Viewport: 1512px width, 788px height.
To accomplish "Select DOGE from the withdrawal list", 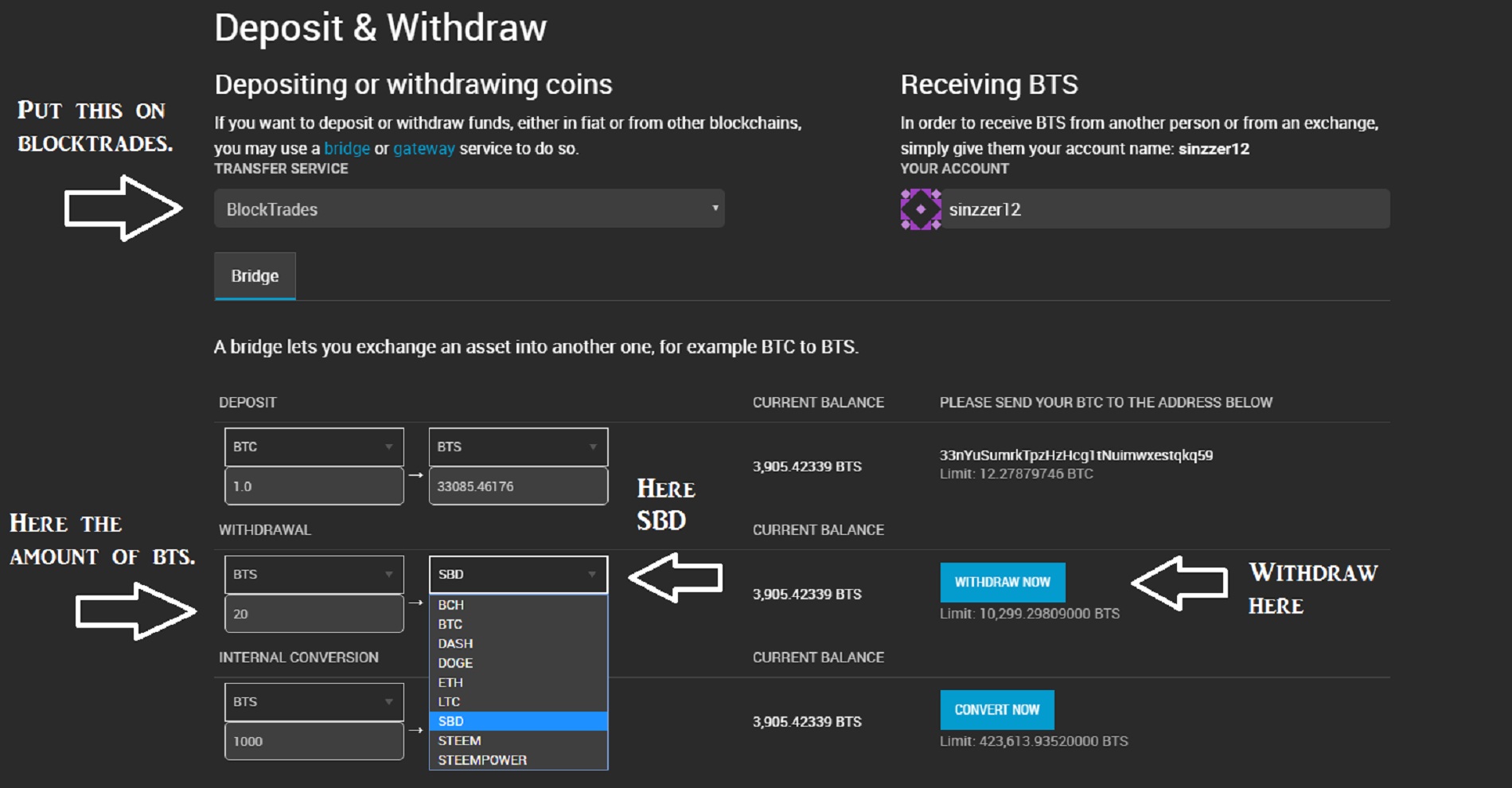I will pyautogui.click(x=518, y=662).
